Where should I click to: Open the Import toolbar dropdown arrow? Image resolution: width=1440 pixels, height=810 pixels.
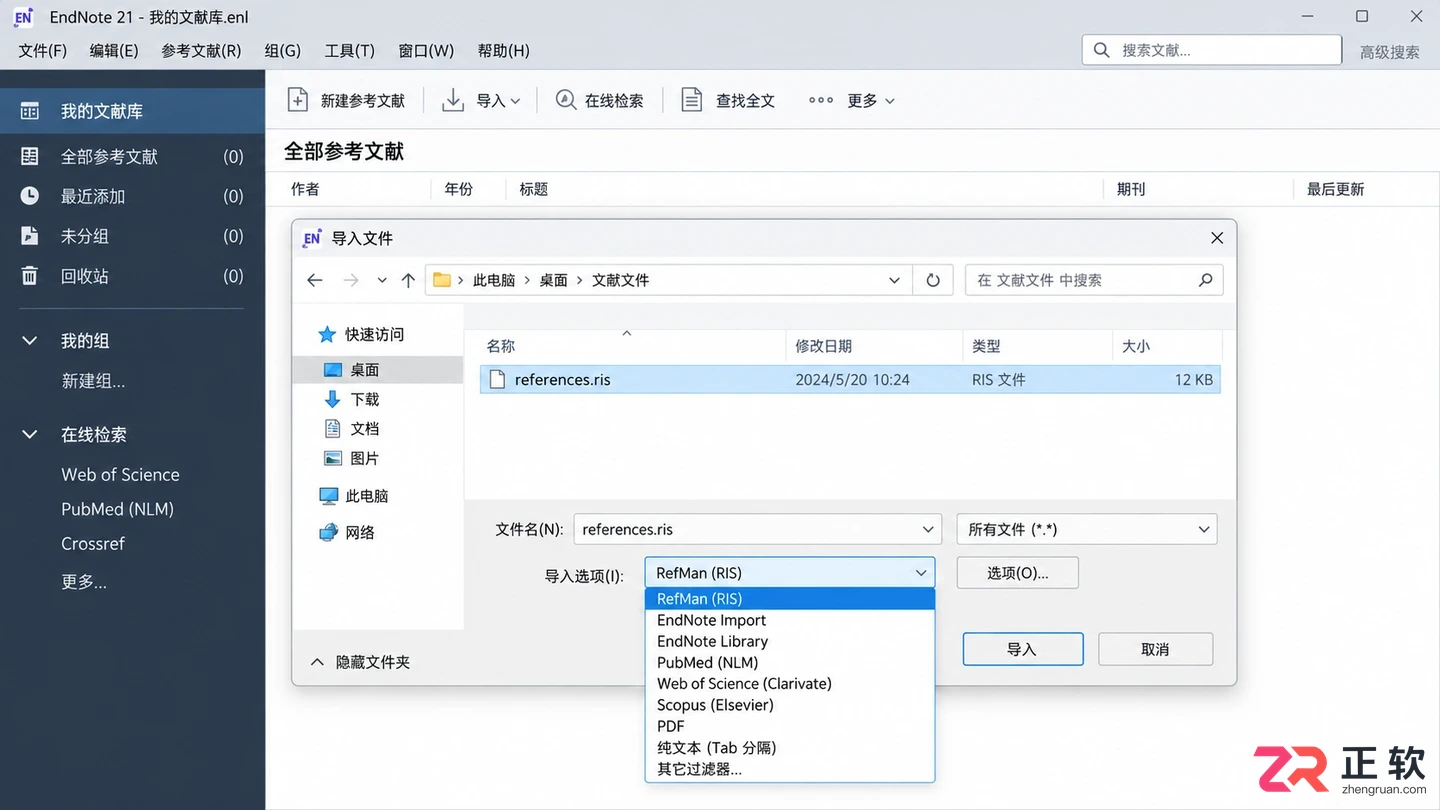click(516, 101)
